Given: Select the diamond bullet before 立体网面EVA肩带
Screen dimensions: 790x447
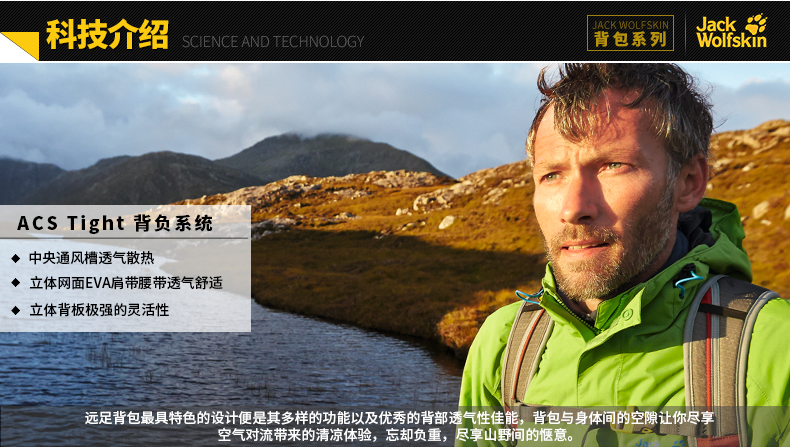Looking at the screenshot, I should point(16,283).
